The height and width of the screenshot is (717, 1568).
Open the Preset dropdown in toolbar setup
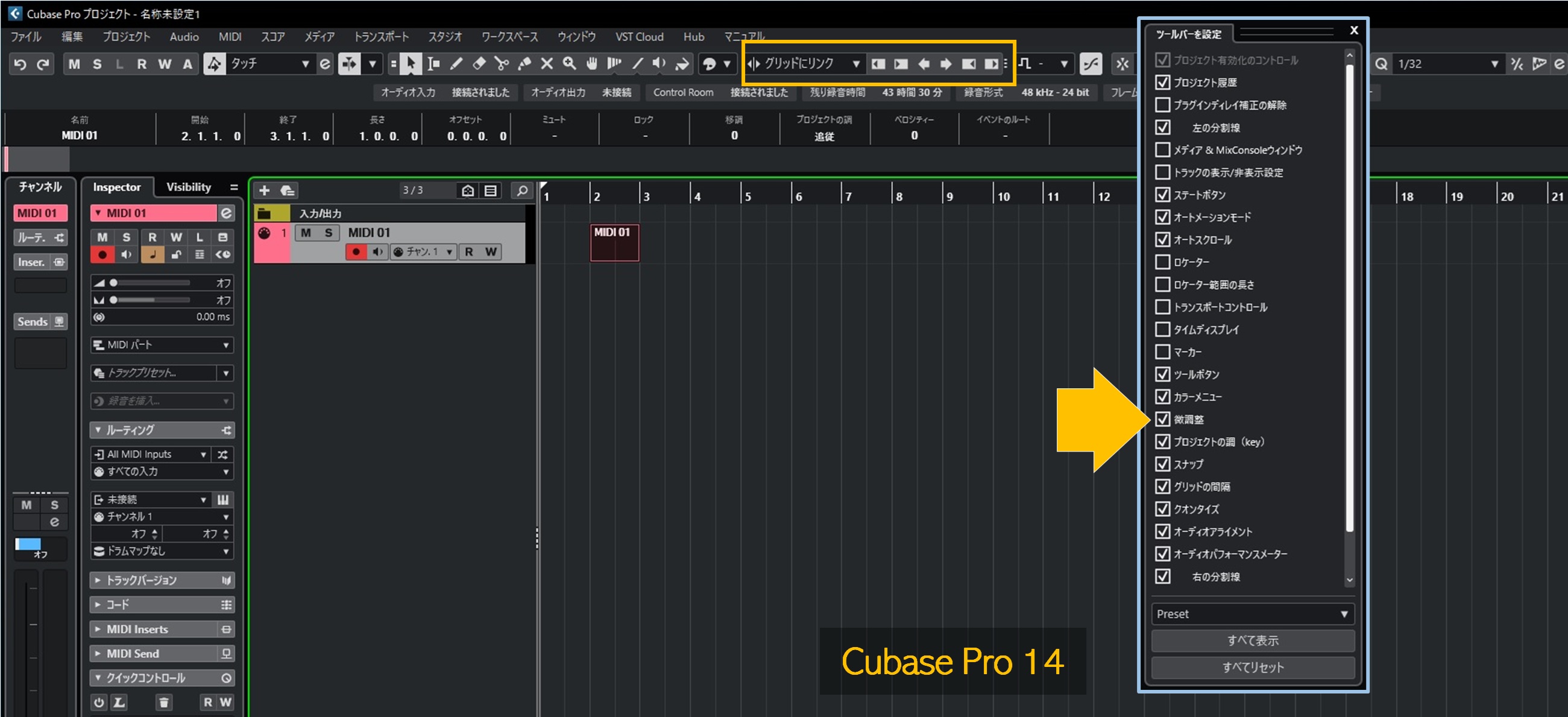click(1252, 613)
